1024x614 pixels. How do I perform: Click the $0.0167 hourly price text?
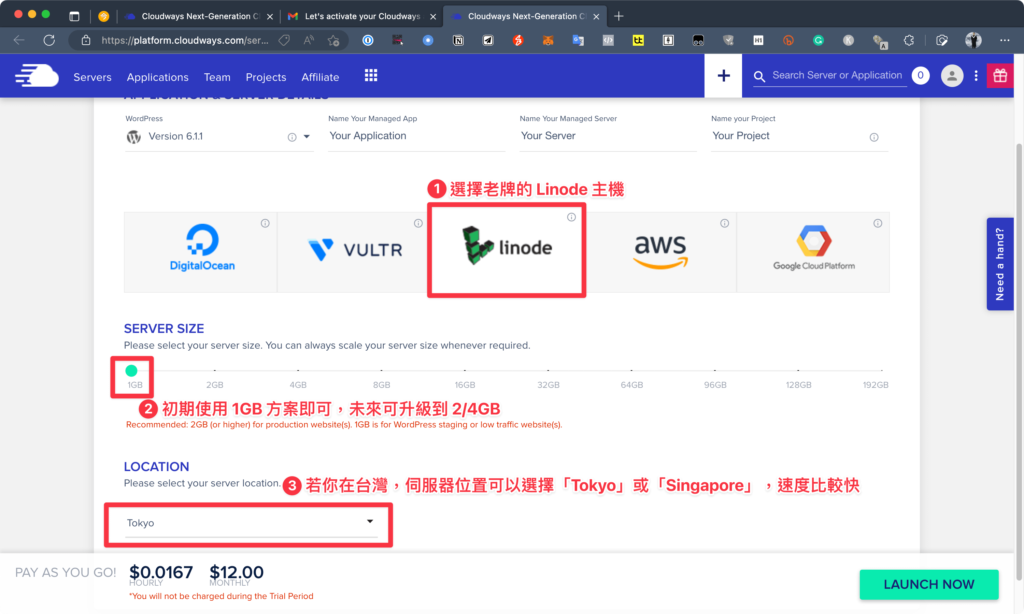tap(161, 573)
